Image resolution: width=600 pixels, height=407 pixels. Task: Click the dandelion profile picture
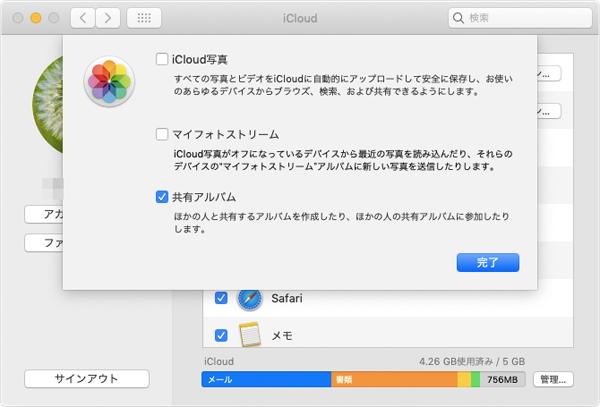(x=48, y=105)
